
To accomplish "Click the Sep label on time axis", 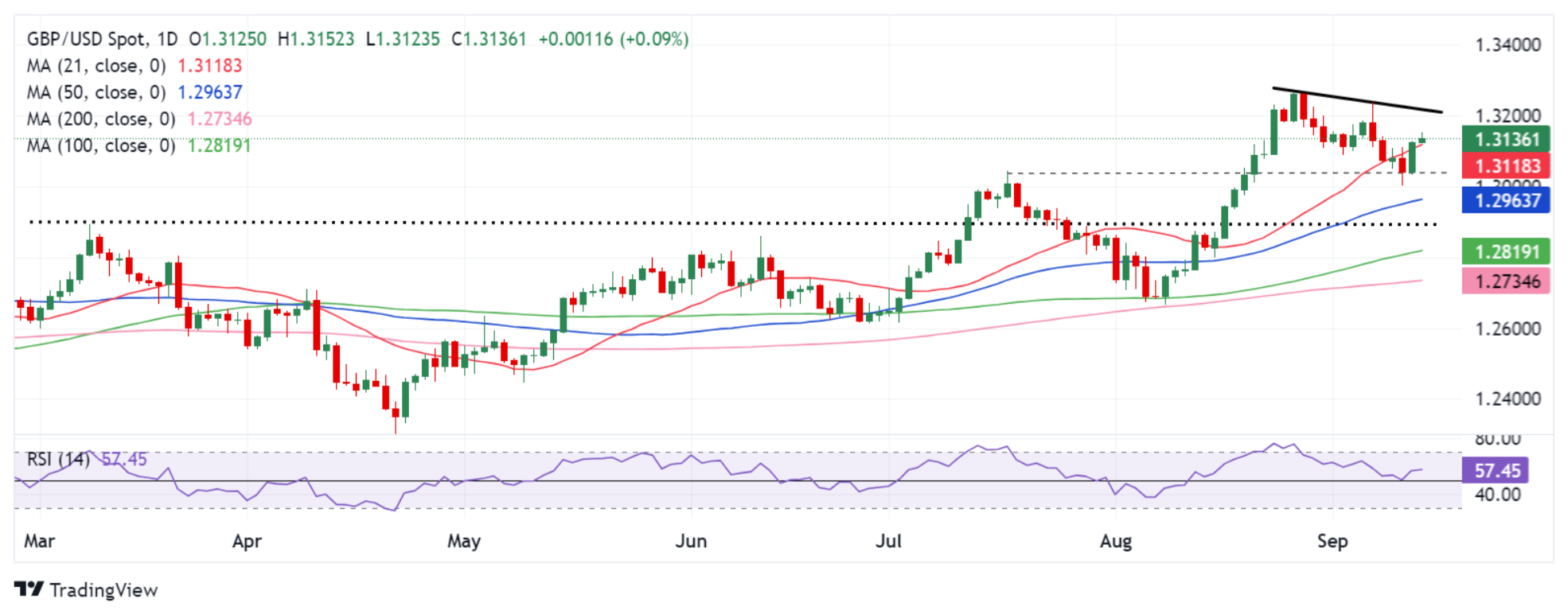I will (1332, 542).
